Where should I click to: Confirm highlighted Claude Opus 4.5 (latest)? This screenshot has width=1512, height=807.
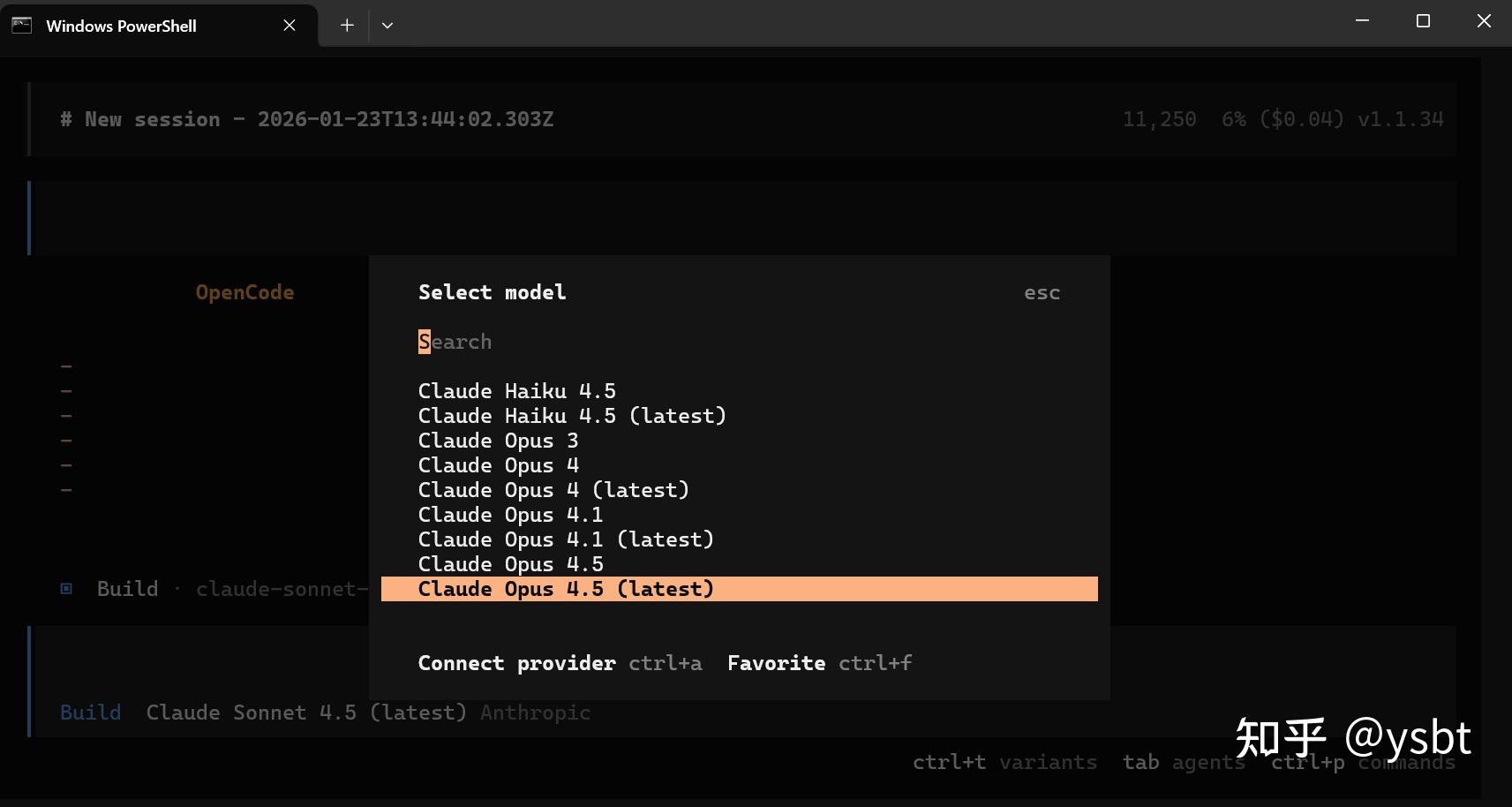coord(739,589)
